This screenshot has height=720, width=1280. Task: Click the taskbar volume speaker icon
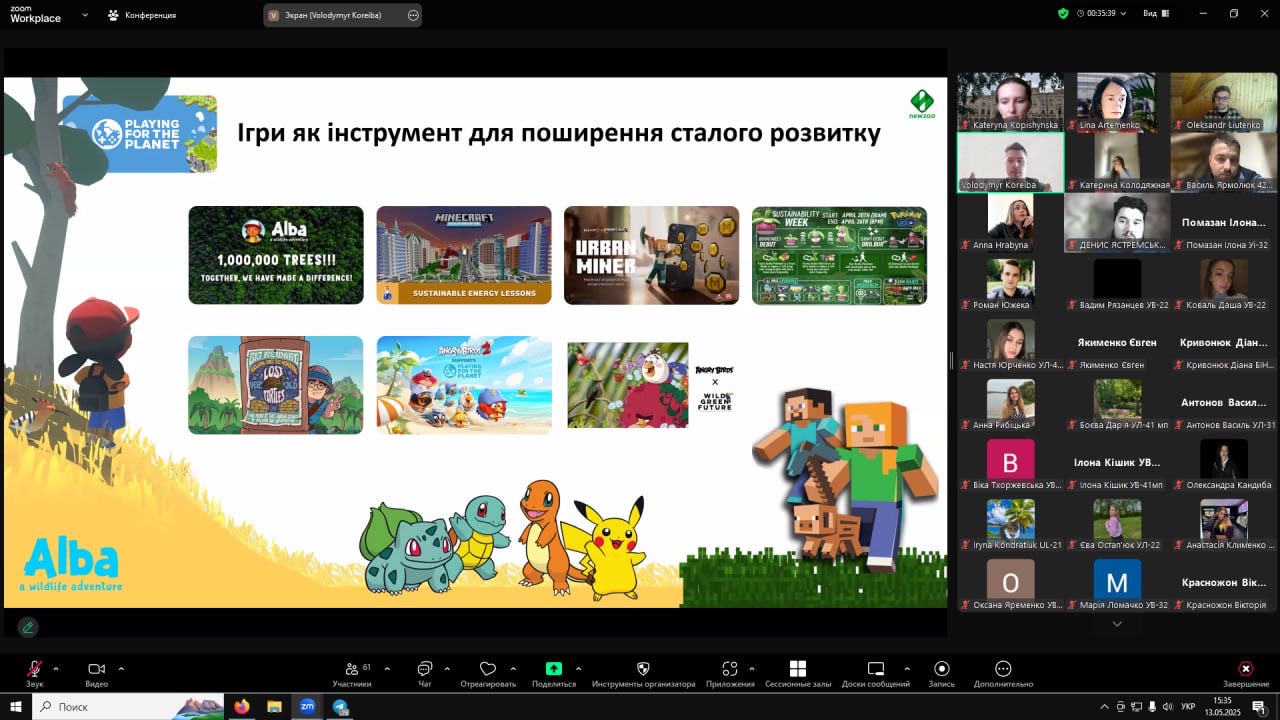coord(1168,706)
